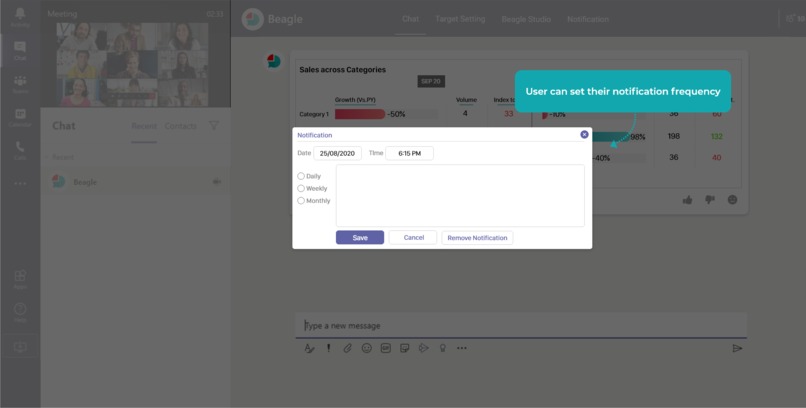Click the meeting video thumbnail
Screen dimensions: 806x408
point(132,64)
